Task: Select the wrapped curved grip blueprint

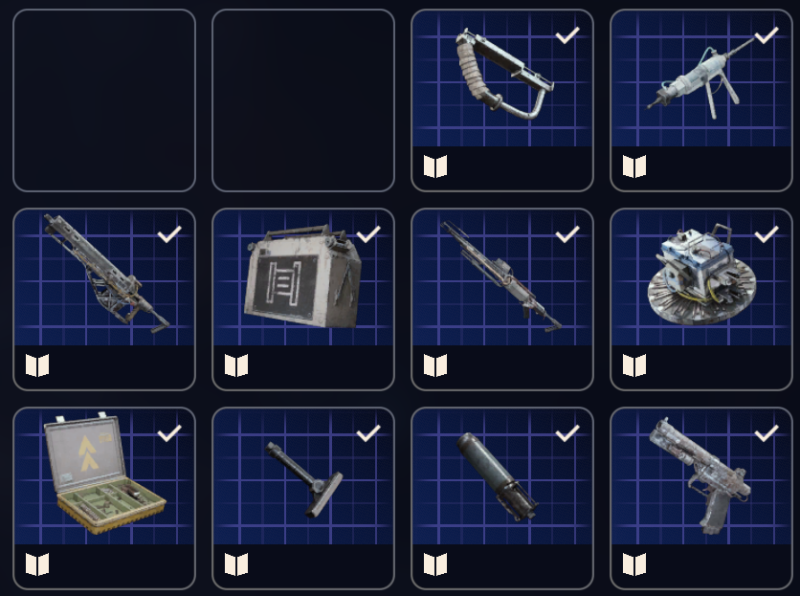Action: coord(502,101)
